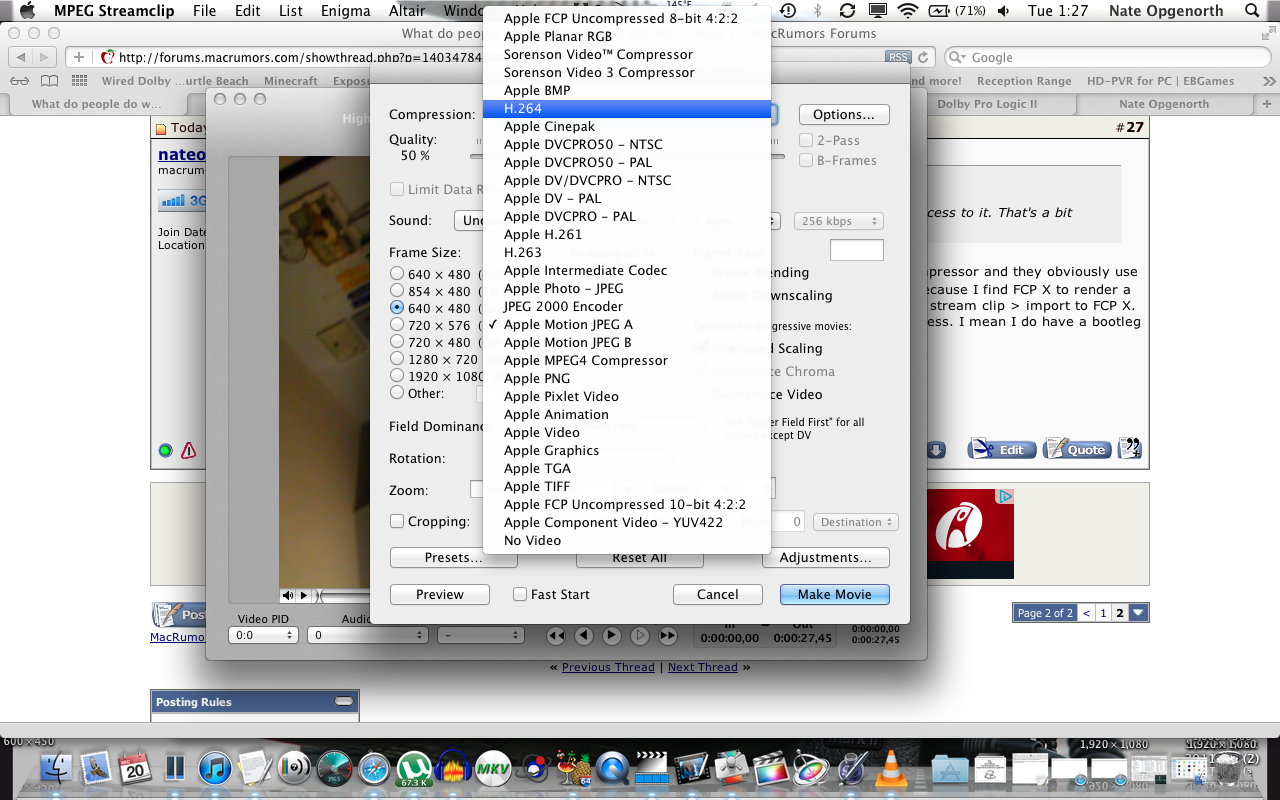Enable the Cropping checkbox

397,521
